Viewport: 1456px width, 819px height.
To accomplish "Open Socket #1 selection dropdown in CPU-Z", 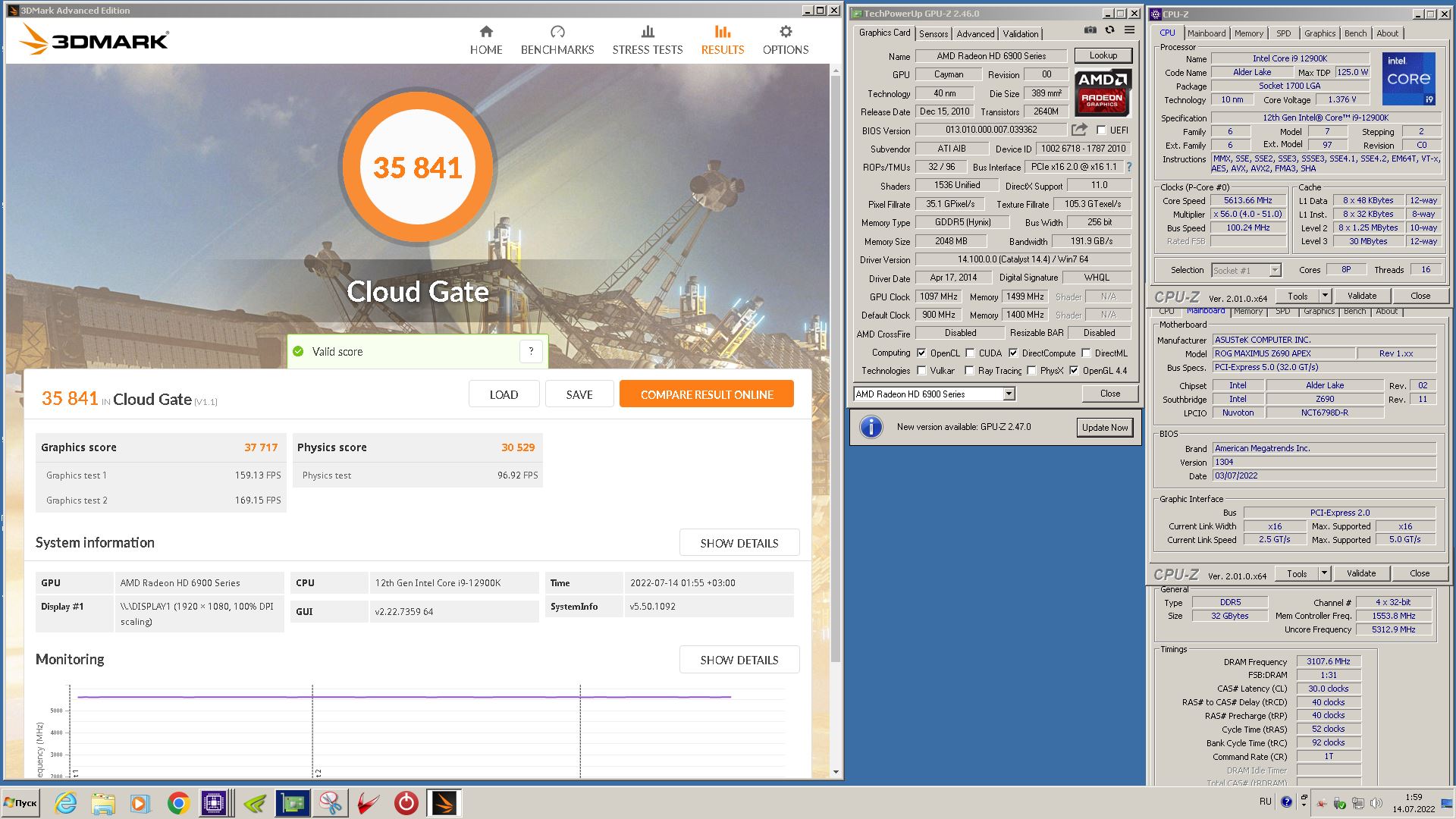I will click(1275, 270).
